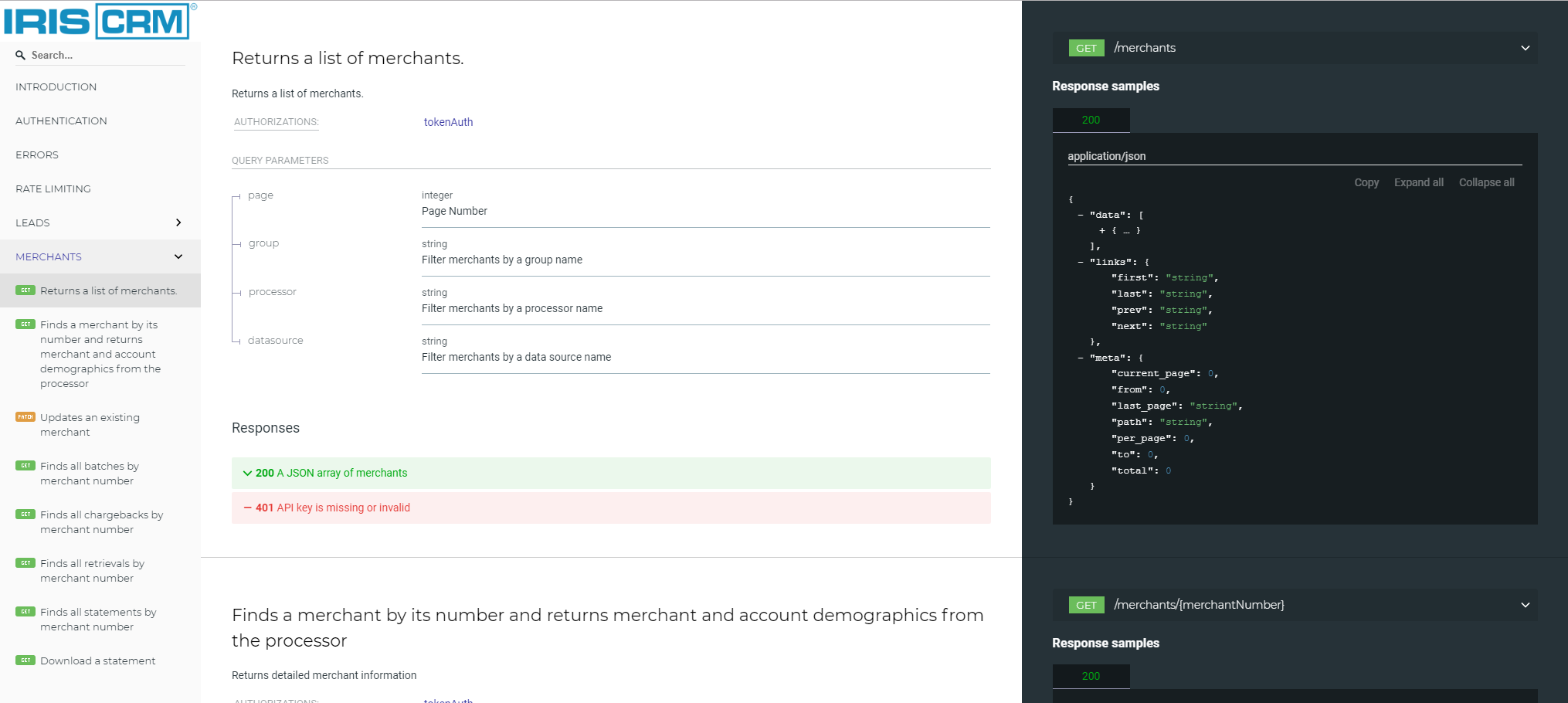Click GET label for /merchants/{merchantNumber} endpoint

pos(1086,605)
